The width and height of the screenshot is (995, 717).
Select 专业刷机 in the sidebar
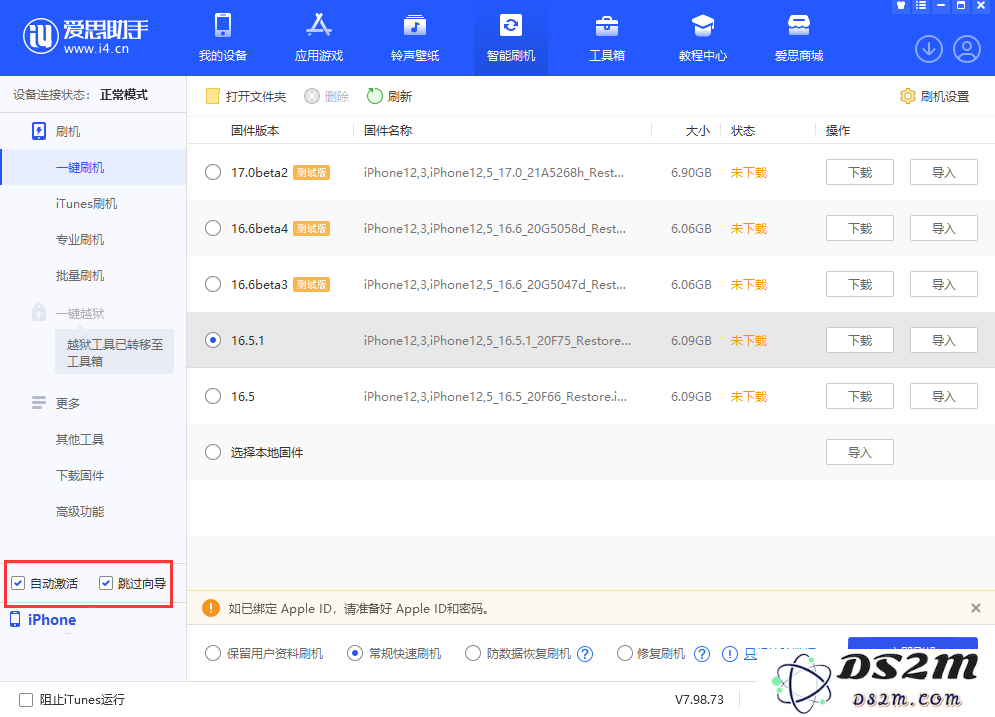click(80, 240)
